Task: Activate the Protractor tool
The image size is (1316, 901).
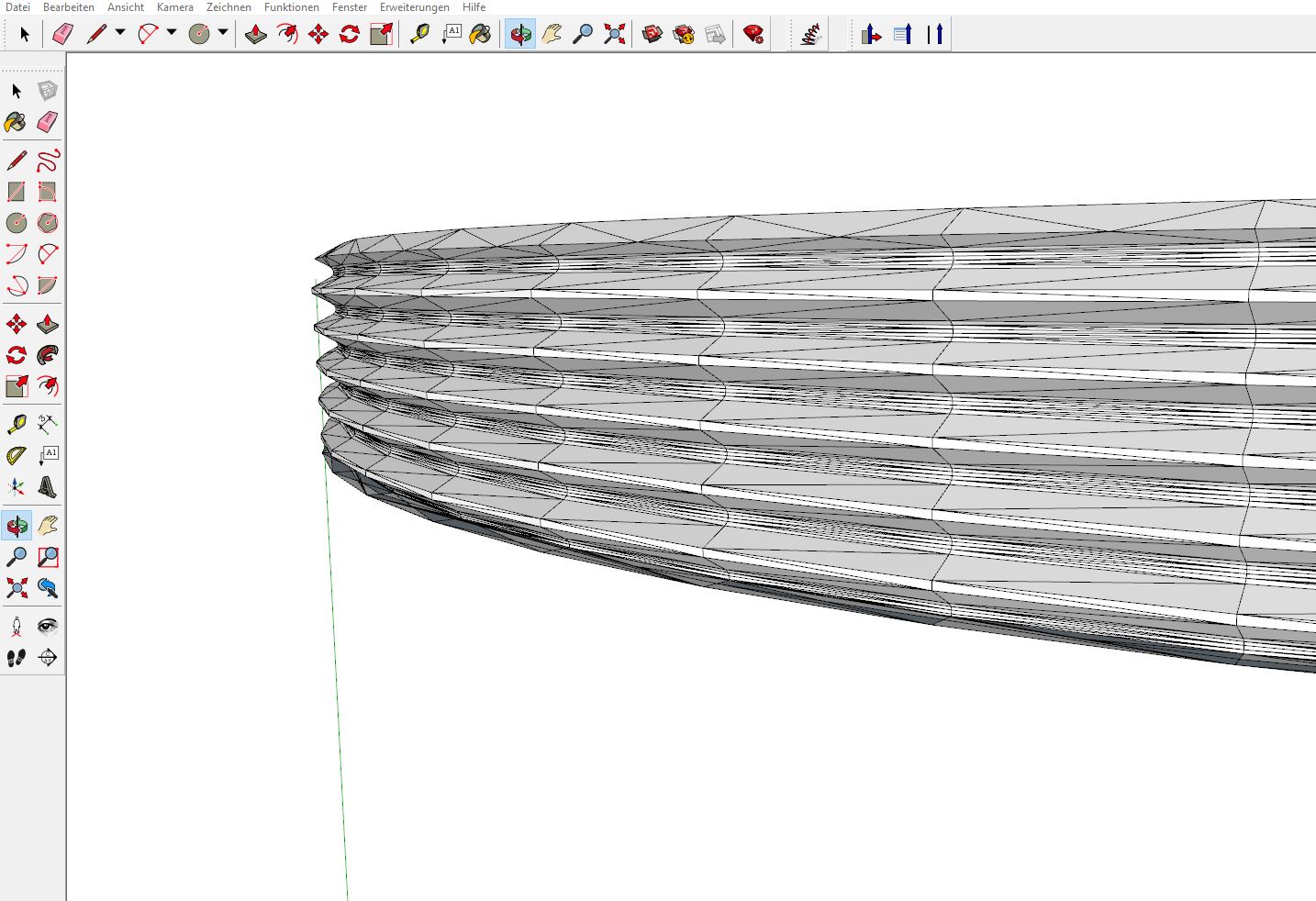Action: [17, 456]
